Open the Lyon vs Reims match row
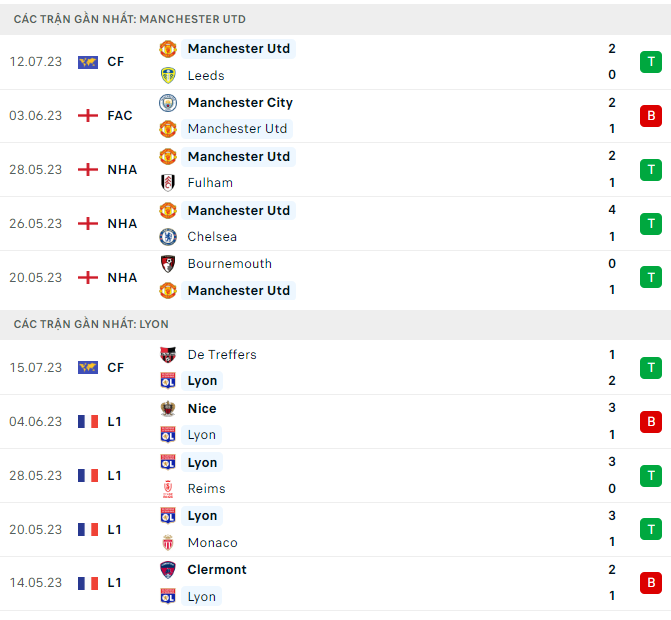 pyautogui.click(x=400, y=476)
